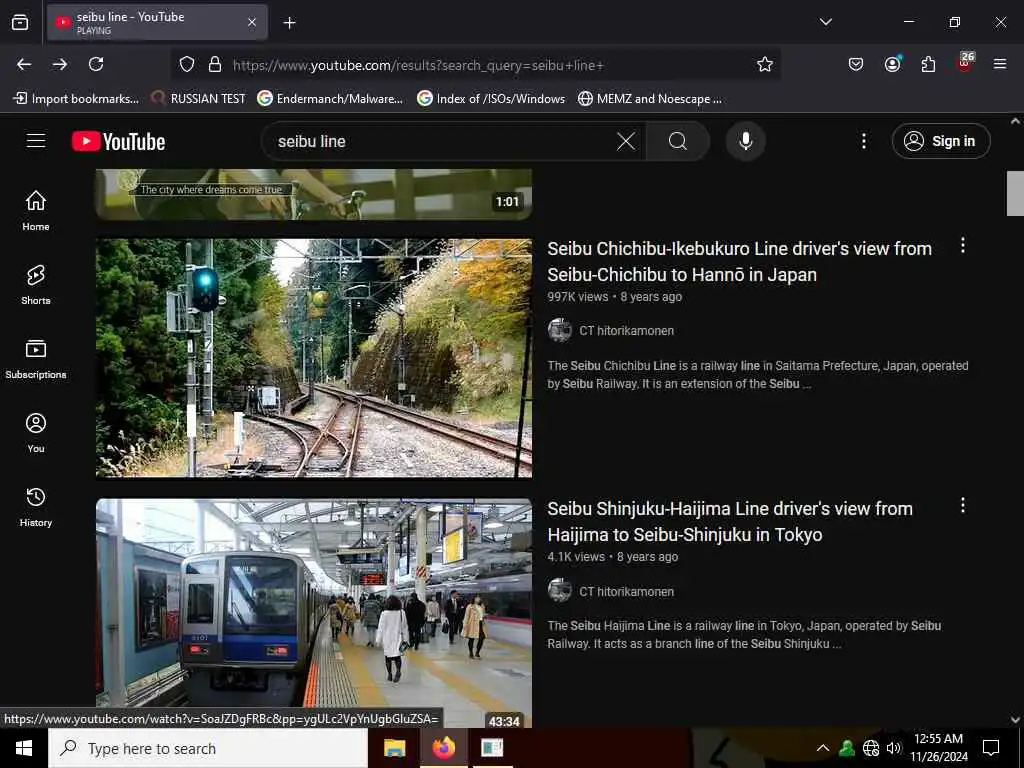Go forward with browser forward arrow
1024x768 pixels.
(x=60, y=64)
